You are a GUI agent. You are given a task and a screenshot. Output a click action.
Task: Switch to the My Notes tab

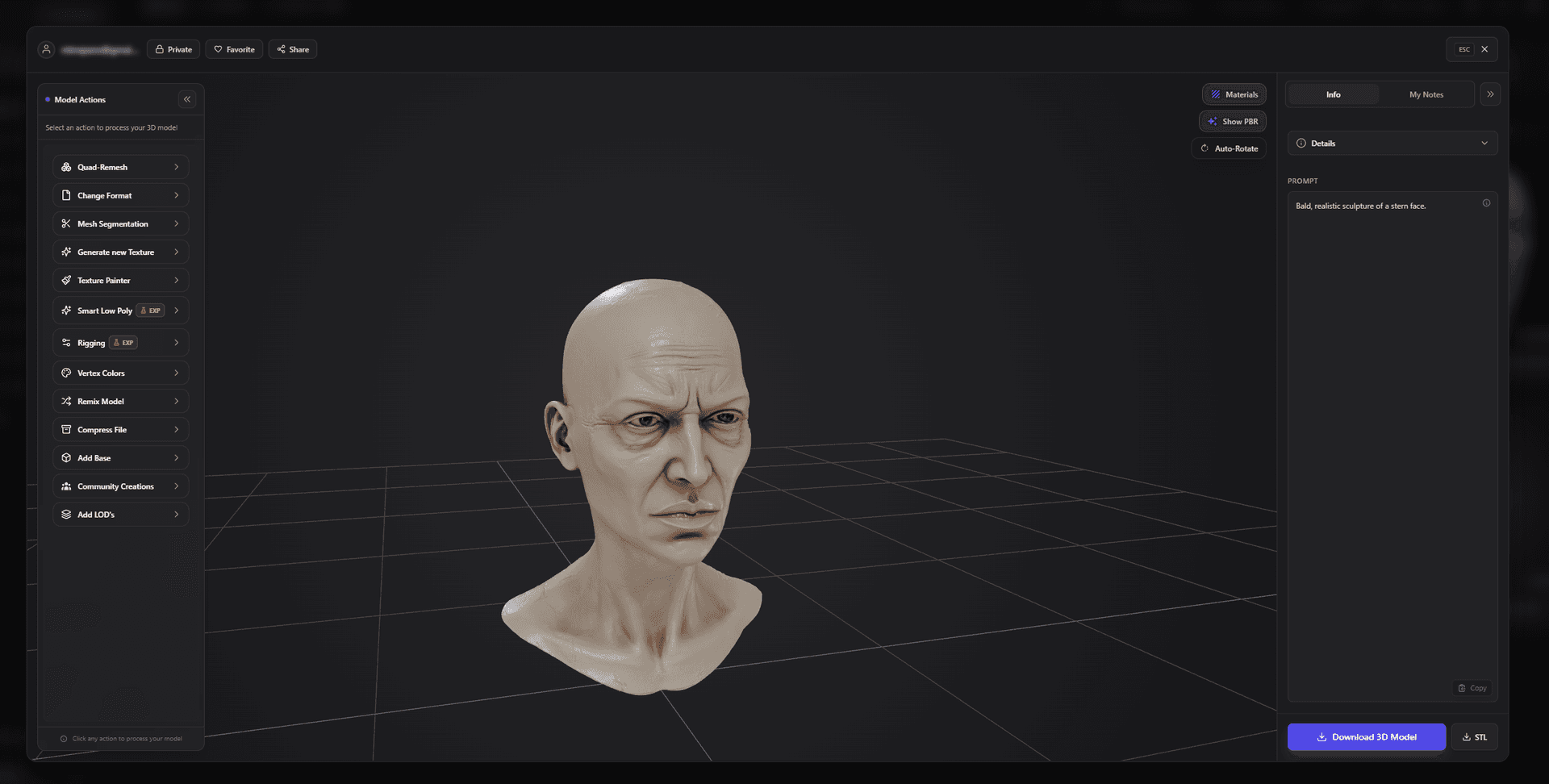click(x=1426, y=94)
